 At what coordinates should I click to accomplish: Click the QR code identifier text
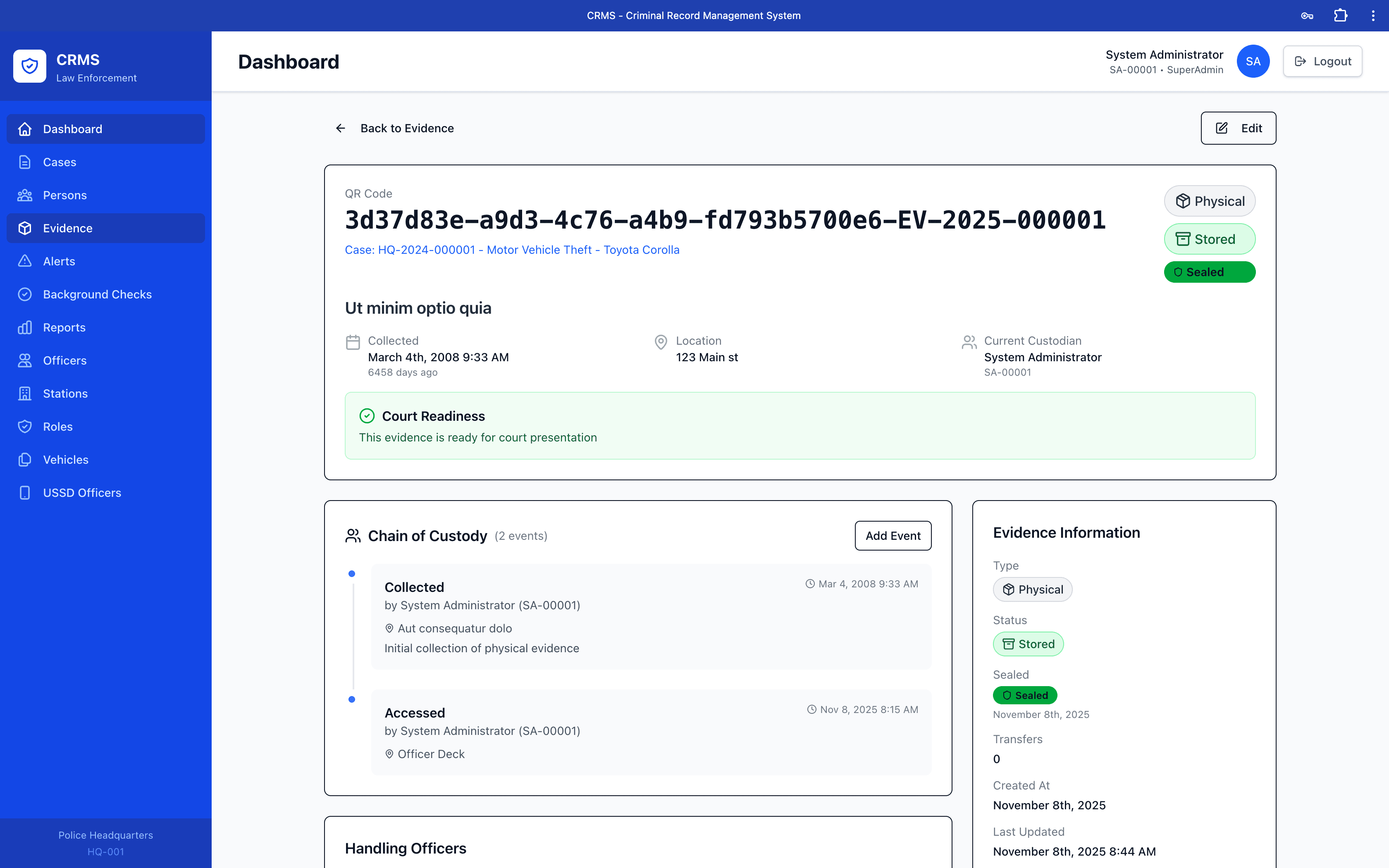[725, 220]
